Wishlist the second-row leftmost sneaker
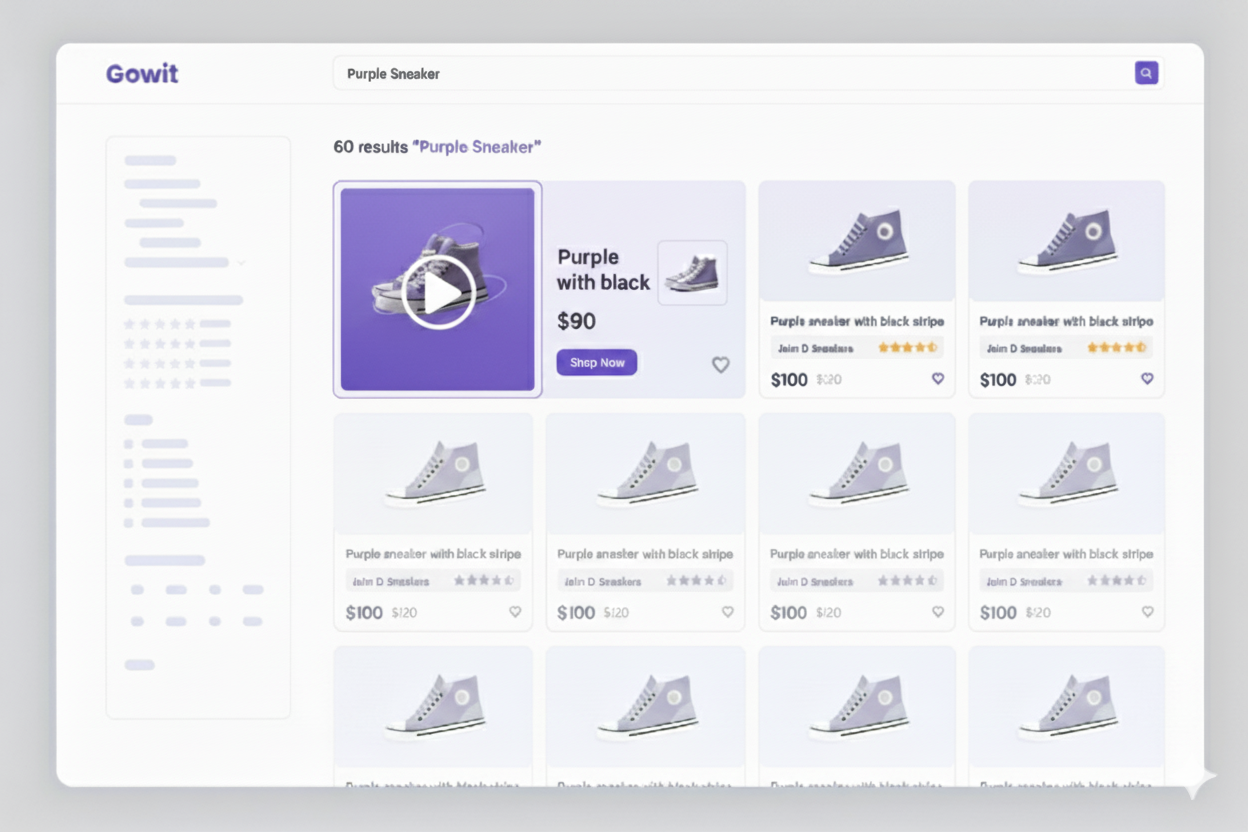 point(515,612)
